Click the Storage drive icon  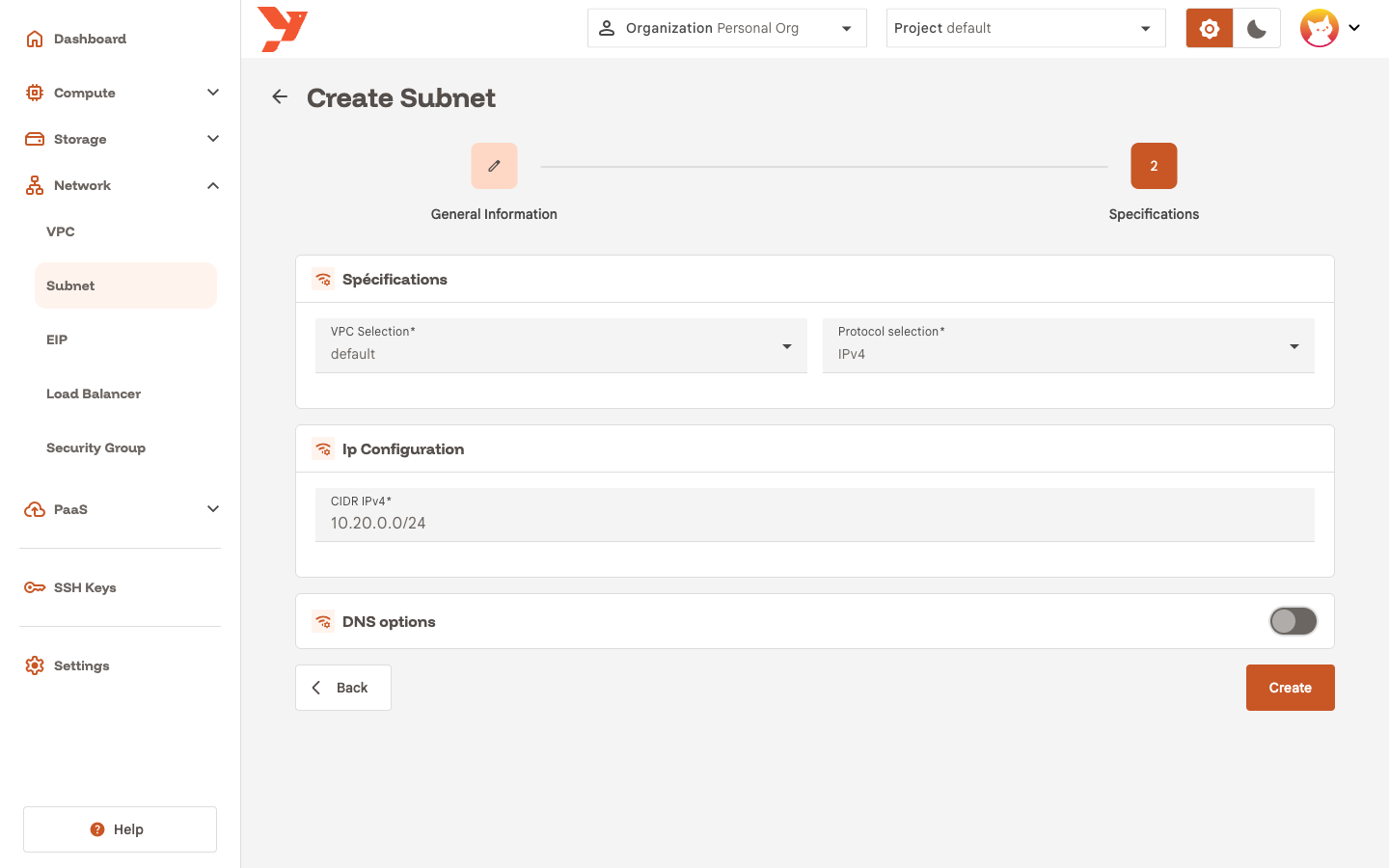35,139
